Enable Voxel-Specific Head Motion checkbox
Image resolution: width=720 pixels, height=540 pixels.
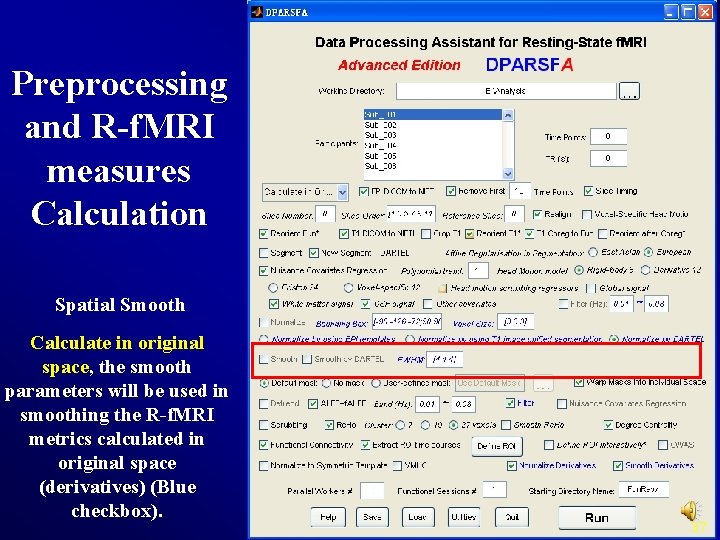pyautogui.click(x=586, y=214)
